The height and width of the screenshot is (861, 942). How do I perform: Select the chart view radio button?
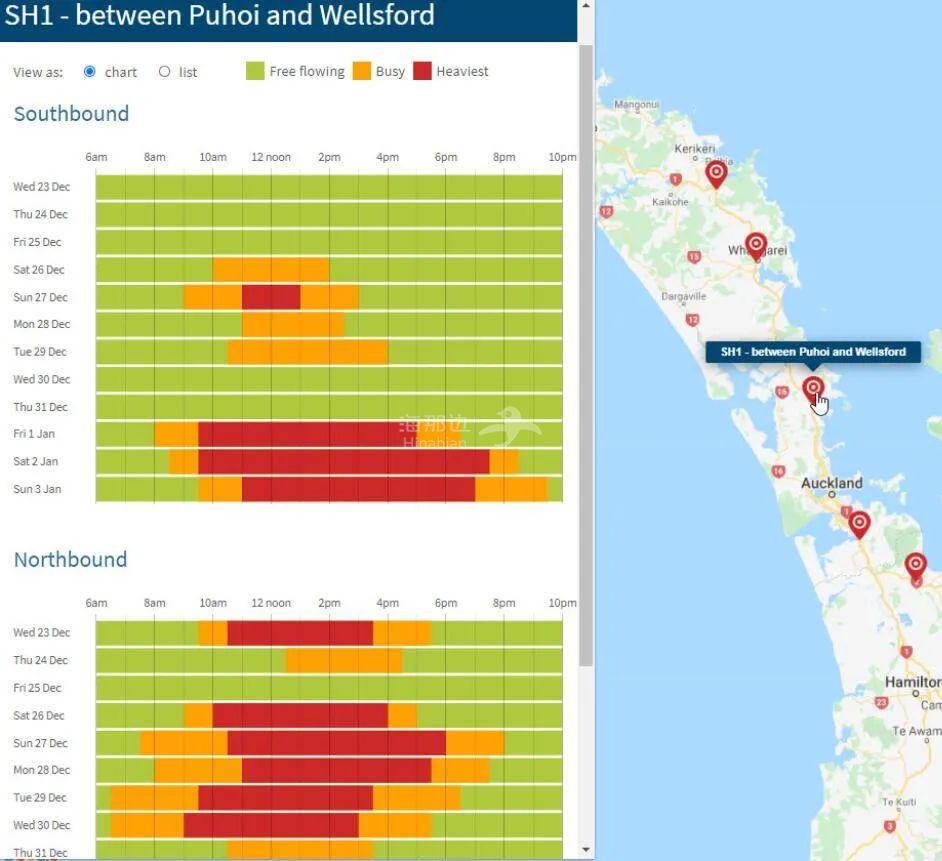click(90, 72)
